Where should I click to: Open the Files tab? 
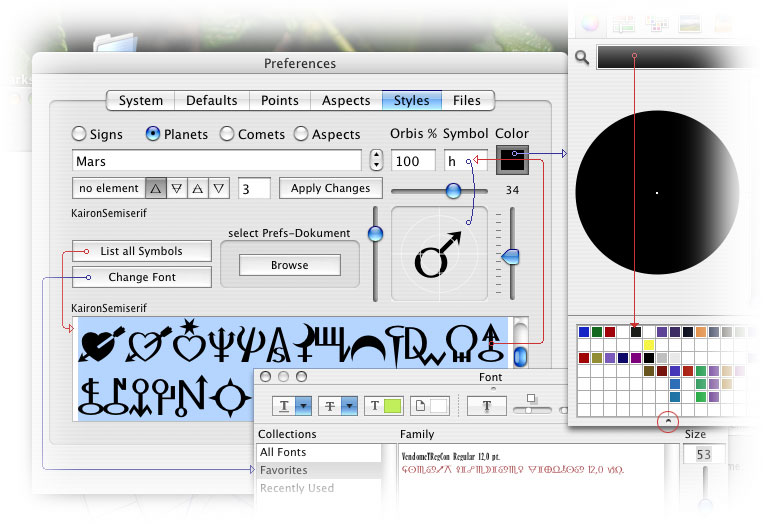point(467,101)
